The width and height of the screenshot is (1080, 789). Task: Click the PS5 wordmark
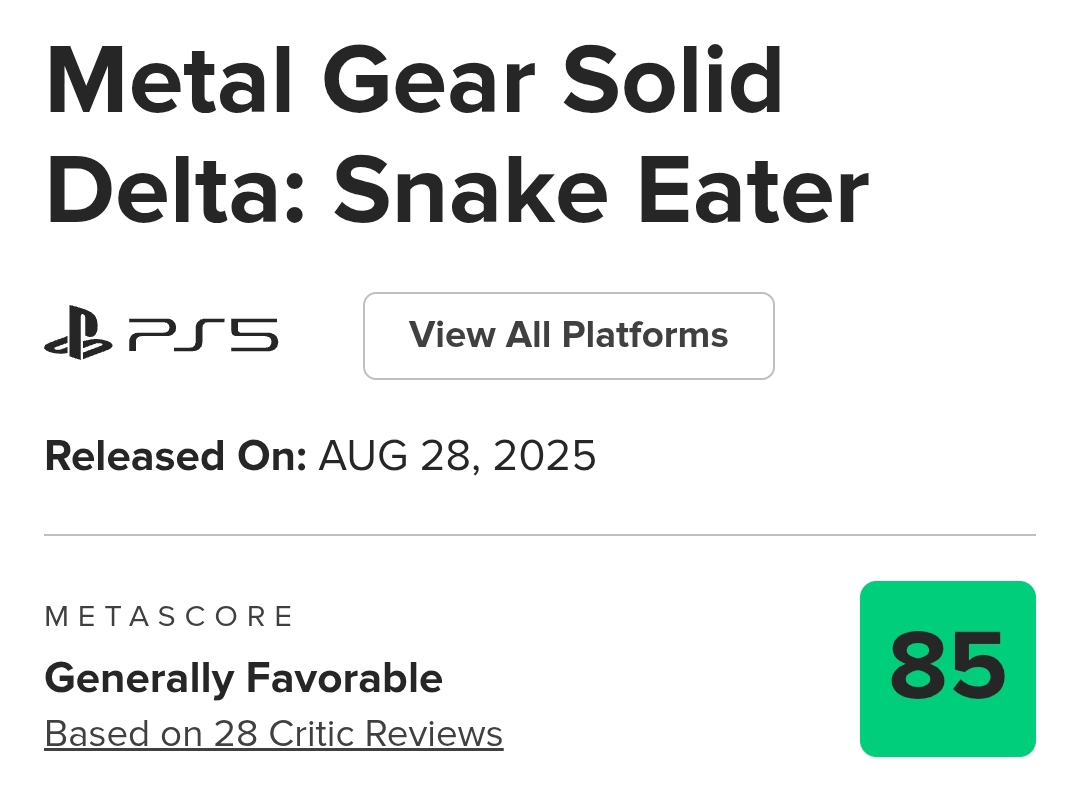click(203, 335)
